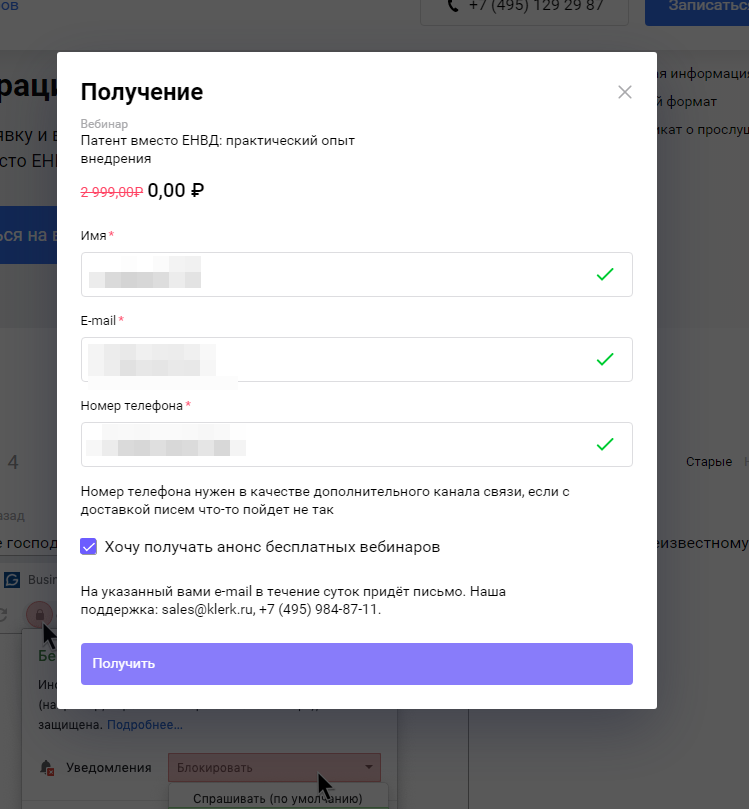Click the +7 (495) 129 29 87 phone button
Image resolution: width=749 pixels, height=809 pixels.
tap(525, 10)
